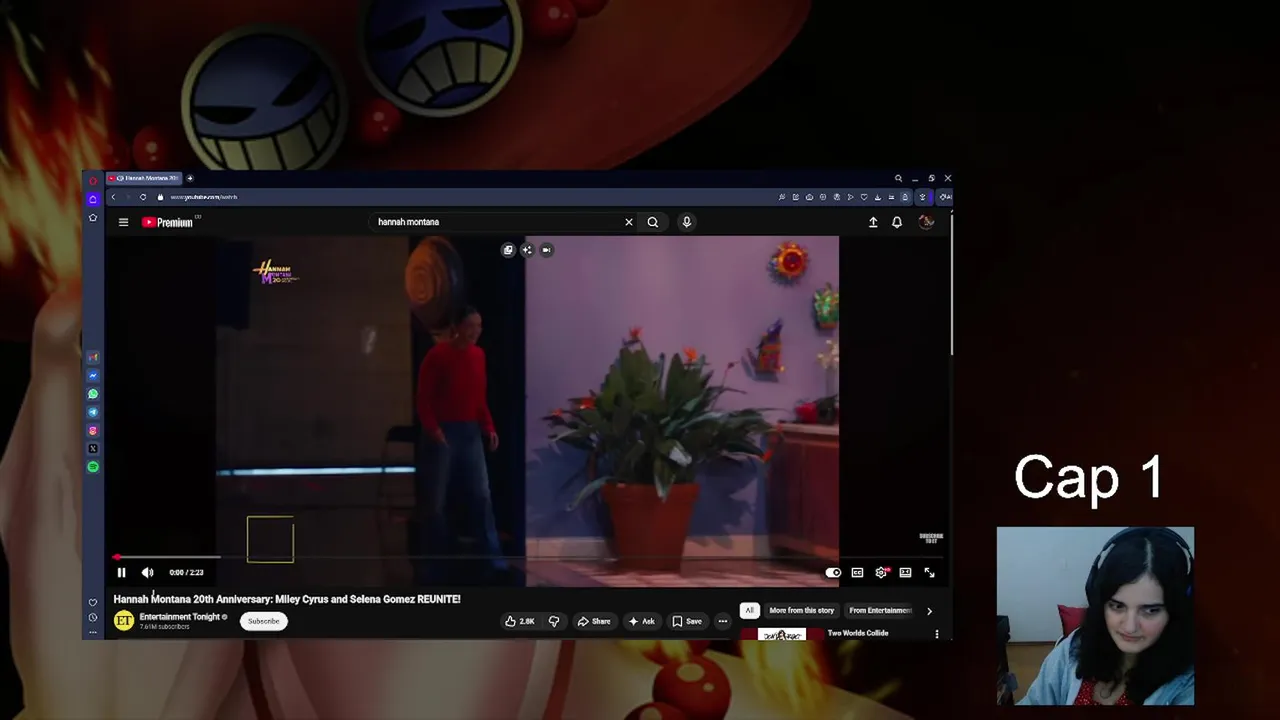Image resolution: width=1280 pixels, height=720 pixels.
Task: Select the Hannah Montana browser tab
Action: [x=145, y=178]
